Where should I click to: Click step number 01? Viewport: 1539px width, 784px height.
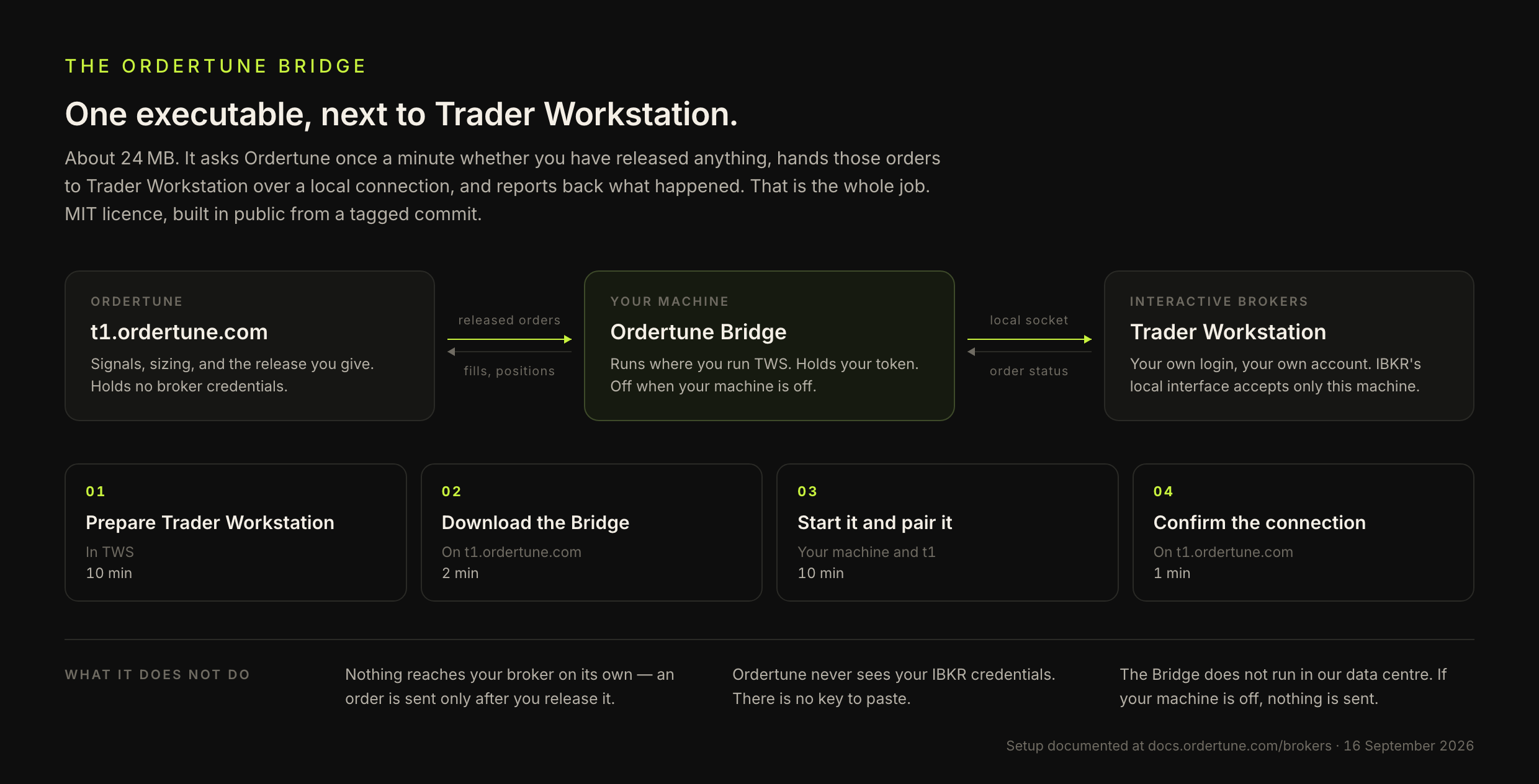96,491
